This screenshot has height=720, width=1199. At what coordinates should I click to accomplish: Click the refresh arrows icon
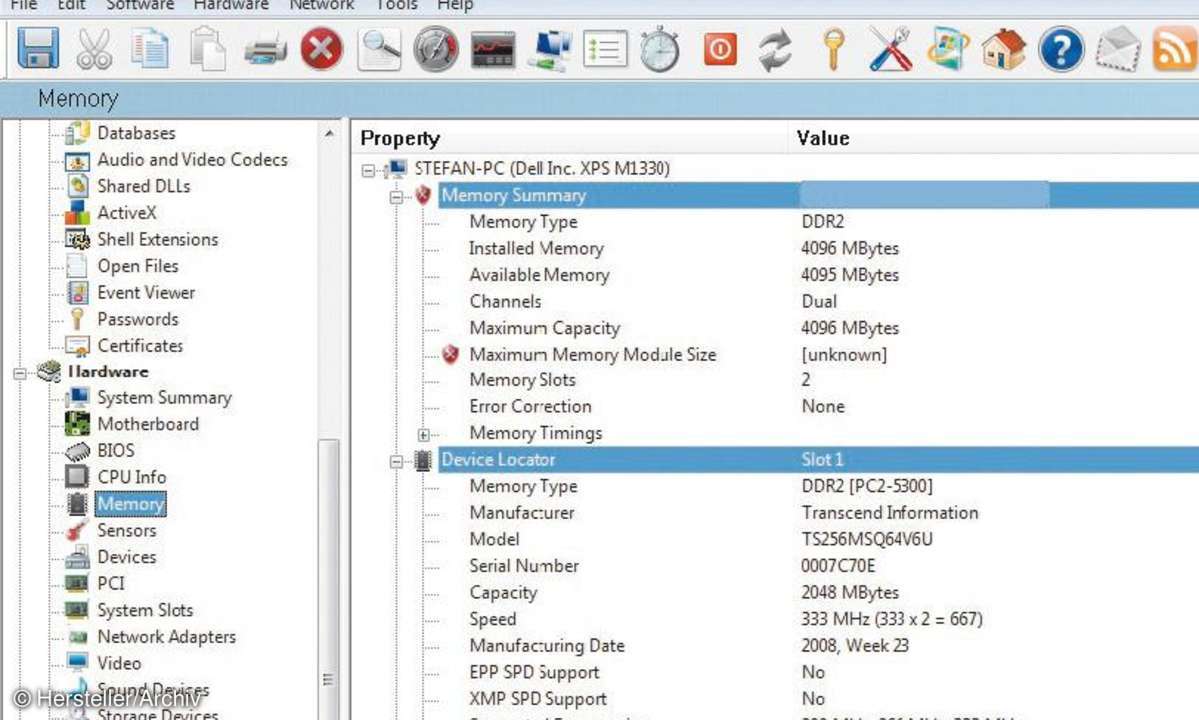coord(775,50)
